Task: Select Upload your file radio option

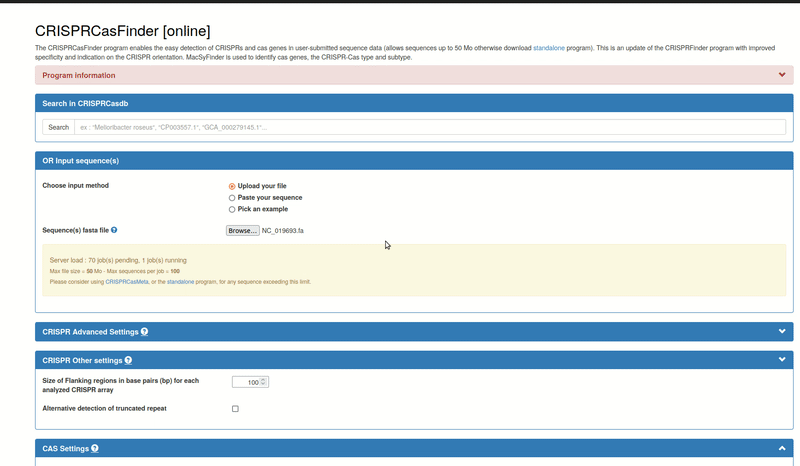Action: tap(232, 186)
